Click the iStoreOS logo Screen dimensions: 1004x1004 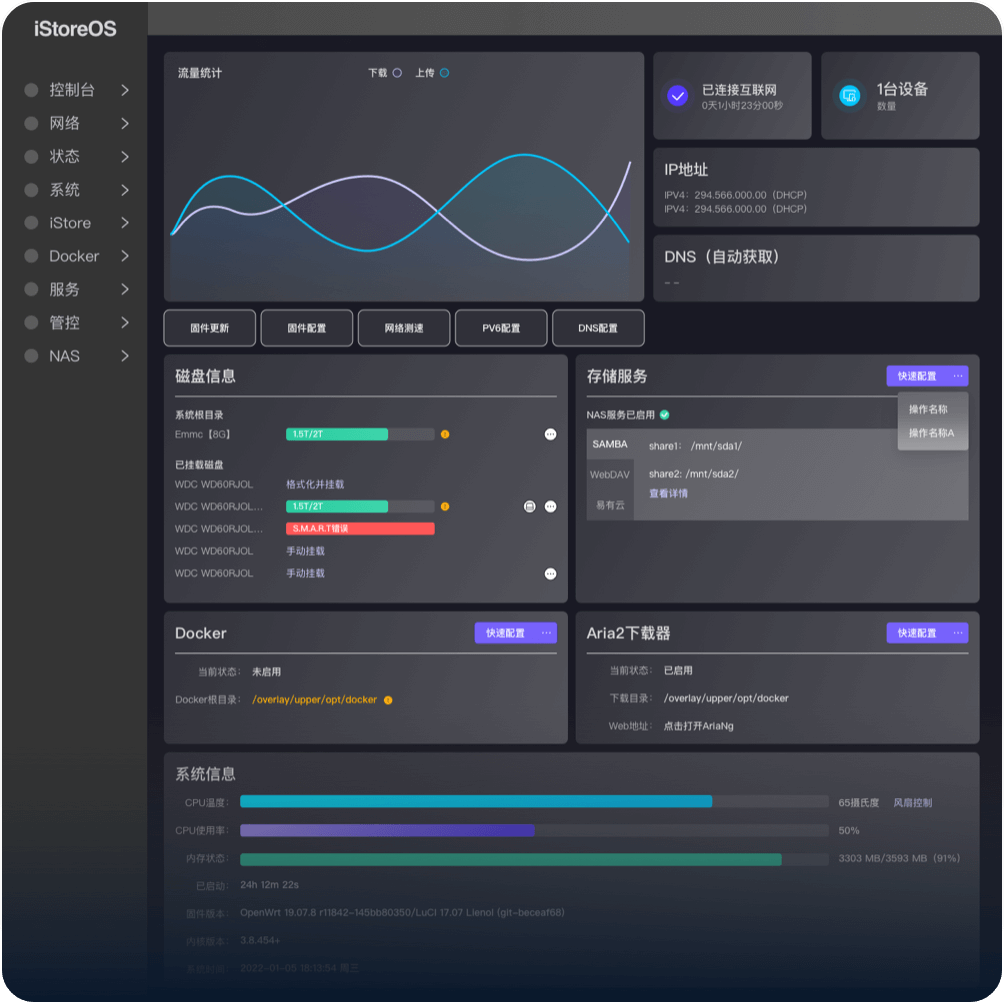point(75,29)
